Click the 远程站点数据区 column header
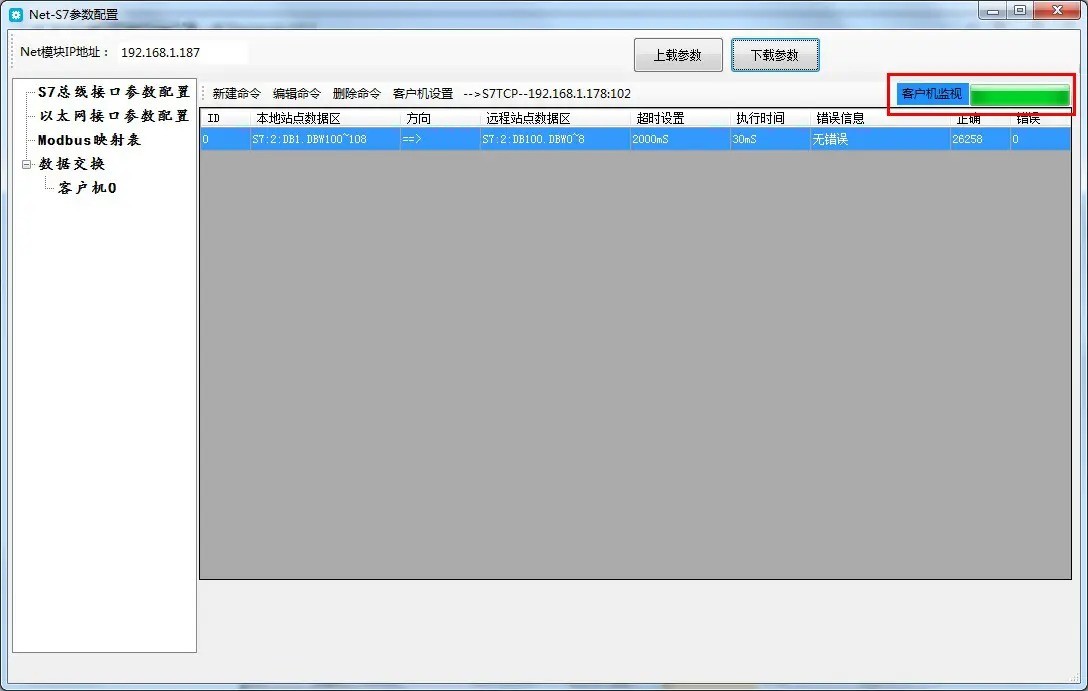The width and height of the screenshot is (1088, 691). point(528,119)
